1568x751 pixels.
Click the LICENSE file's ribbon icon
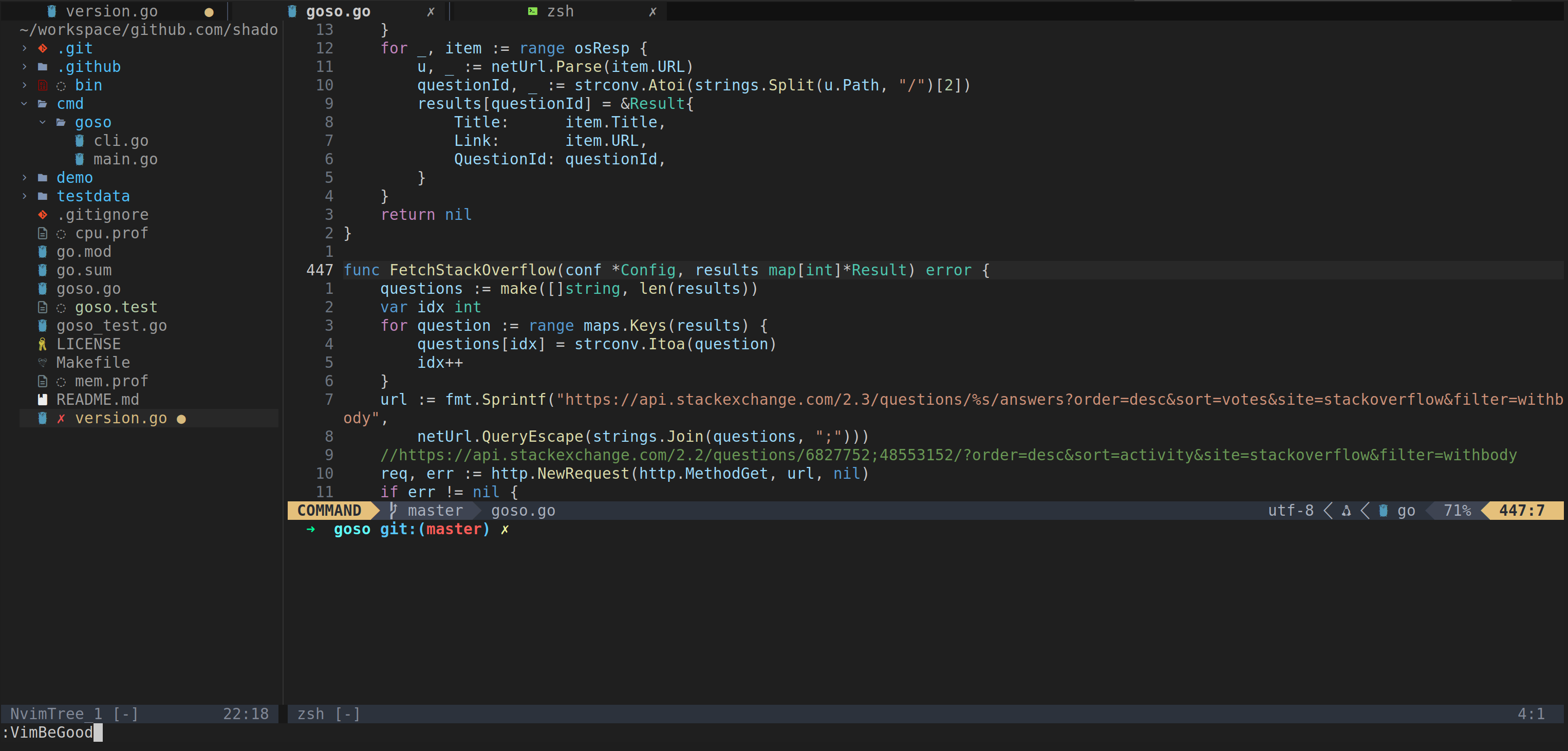click(42, 345)
